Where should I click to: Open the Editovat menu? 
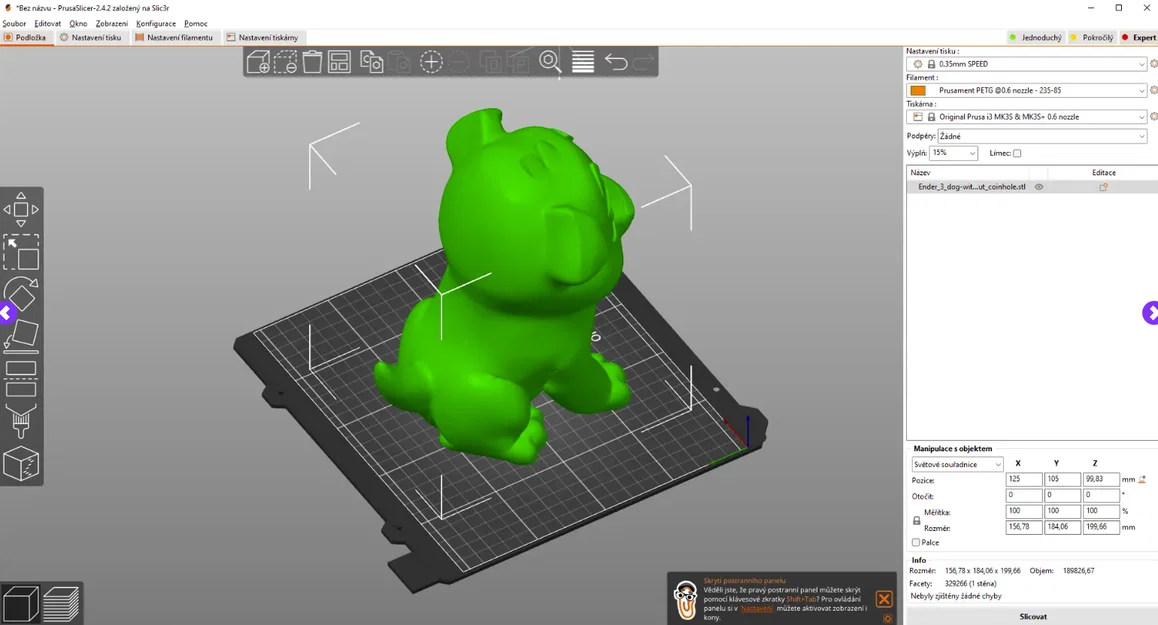click(48, 24)
